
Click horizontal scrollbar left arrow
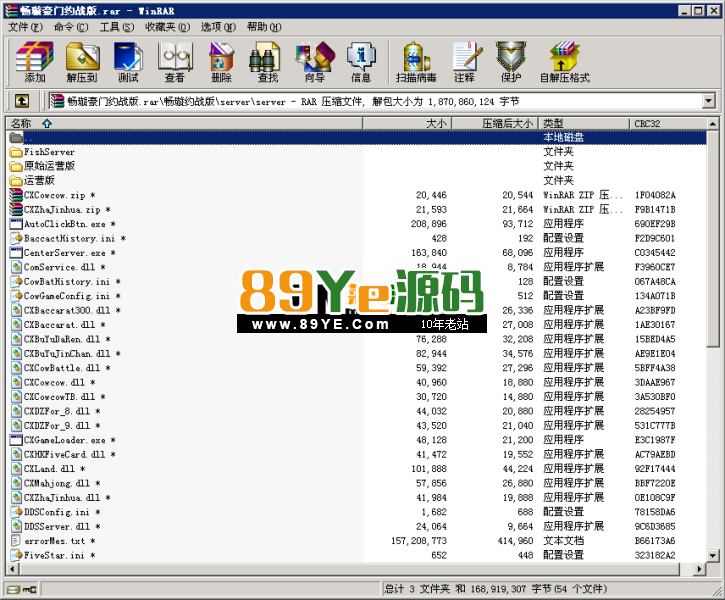[x=12, y=569]
